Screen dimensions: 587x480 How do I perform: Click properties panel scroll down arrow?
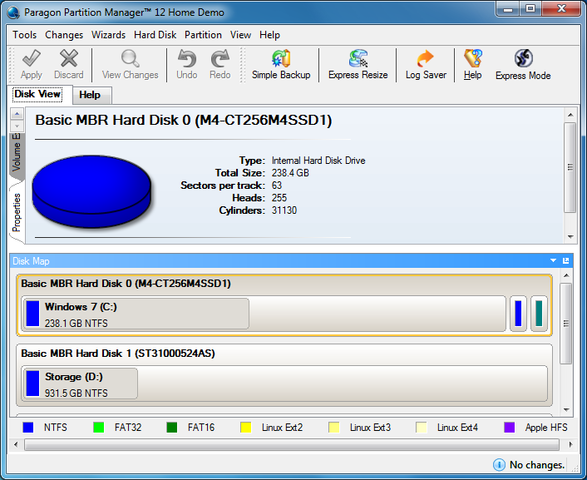[570, 237]
